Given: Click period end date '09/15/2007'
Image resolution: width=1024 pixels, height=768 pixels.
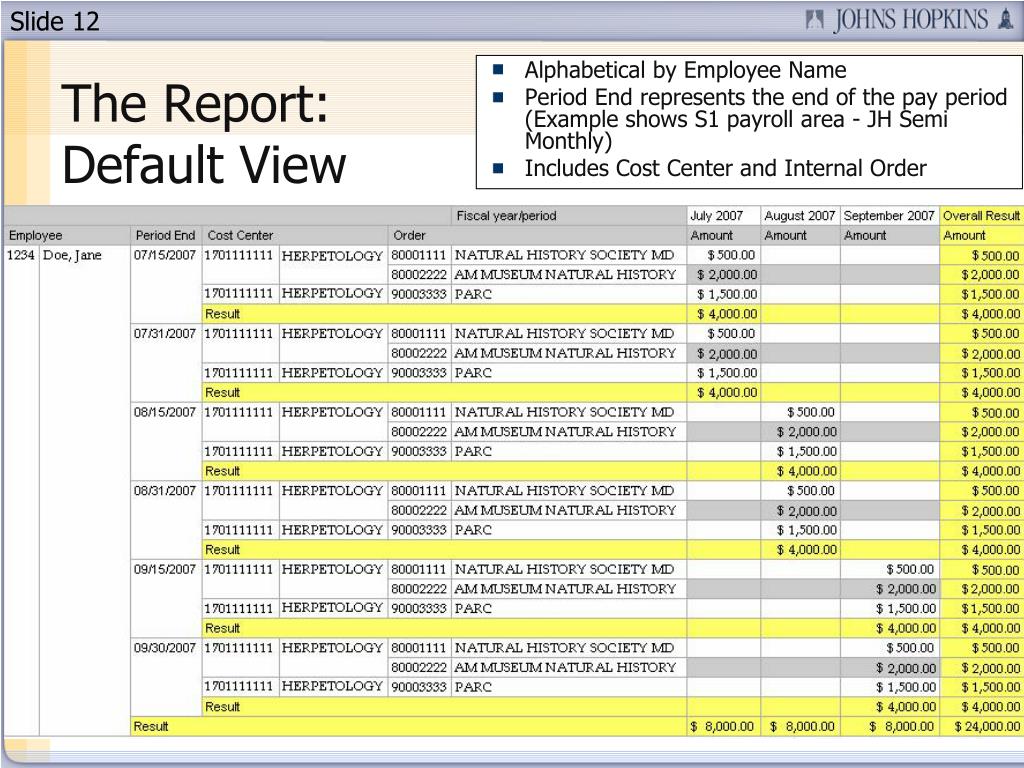Looking at the screenshot, I should click(x=165, y=569).
